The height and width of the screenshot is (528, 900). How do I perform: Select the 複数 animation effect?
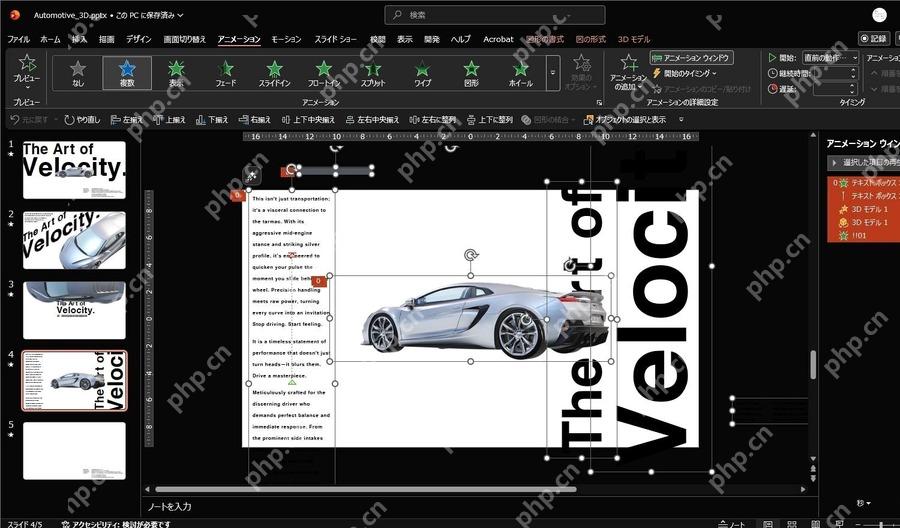click(x=127, y=73)
